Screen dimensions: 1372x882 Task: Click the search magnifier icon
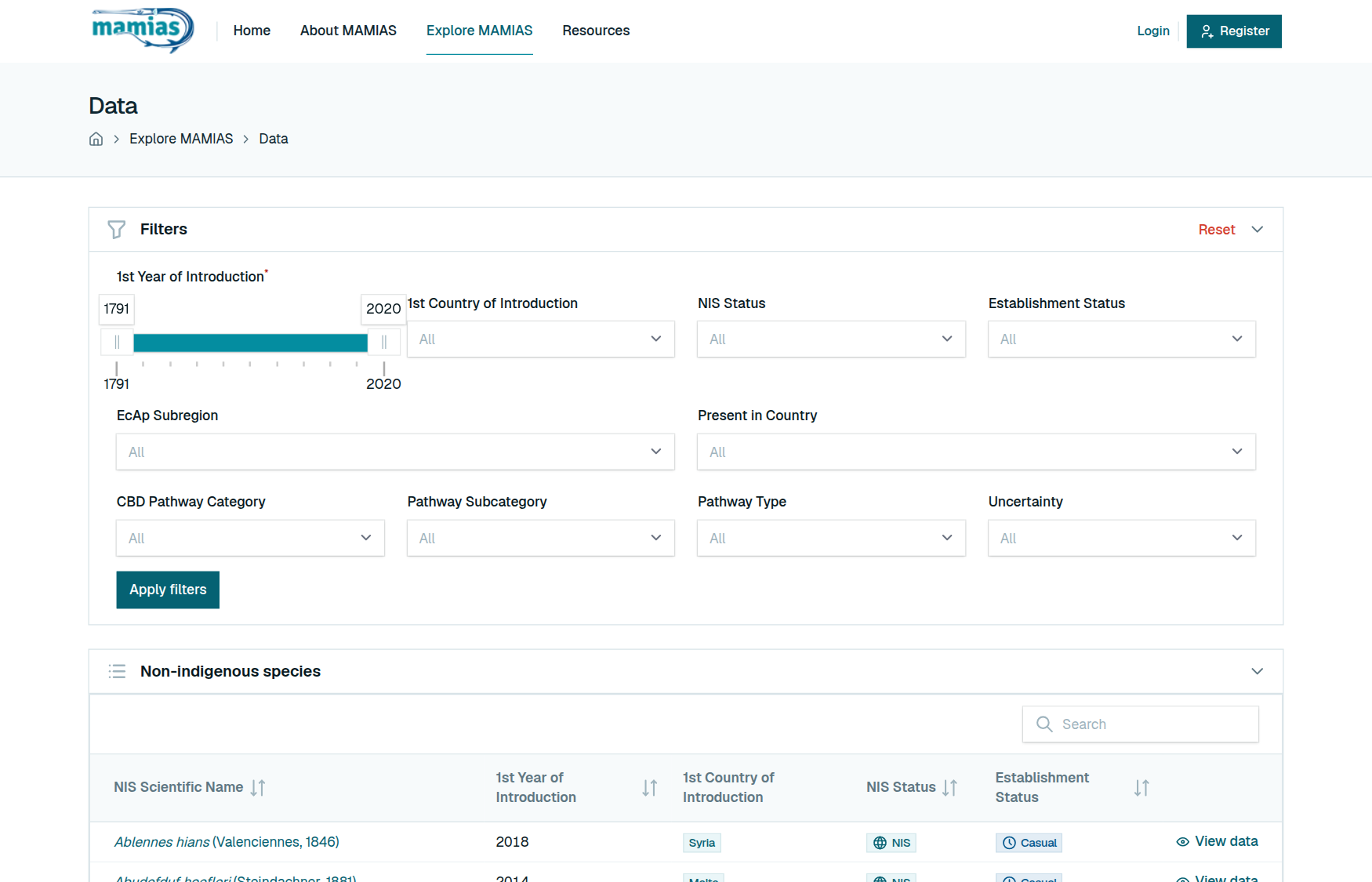[x=1044, y=724]
